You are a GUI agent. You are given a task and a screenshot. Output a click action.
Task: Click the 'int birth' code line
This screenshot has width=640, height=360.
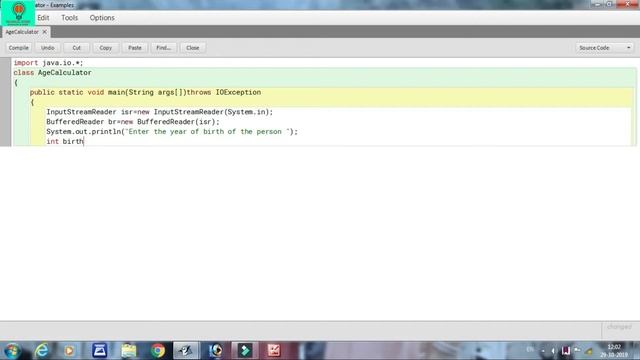click(65, 141)
